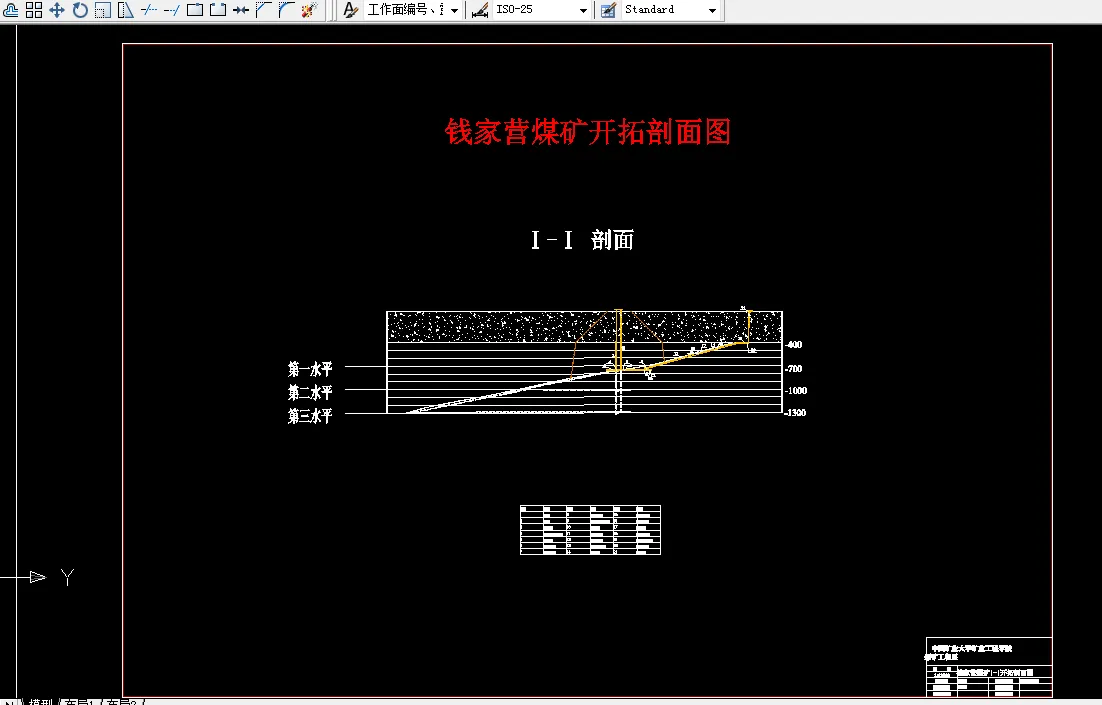Select the Pan Realtime tool
Image resolution: width=1102 pixels, height=705 pixels.
pos(57,9)
